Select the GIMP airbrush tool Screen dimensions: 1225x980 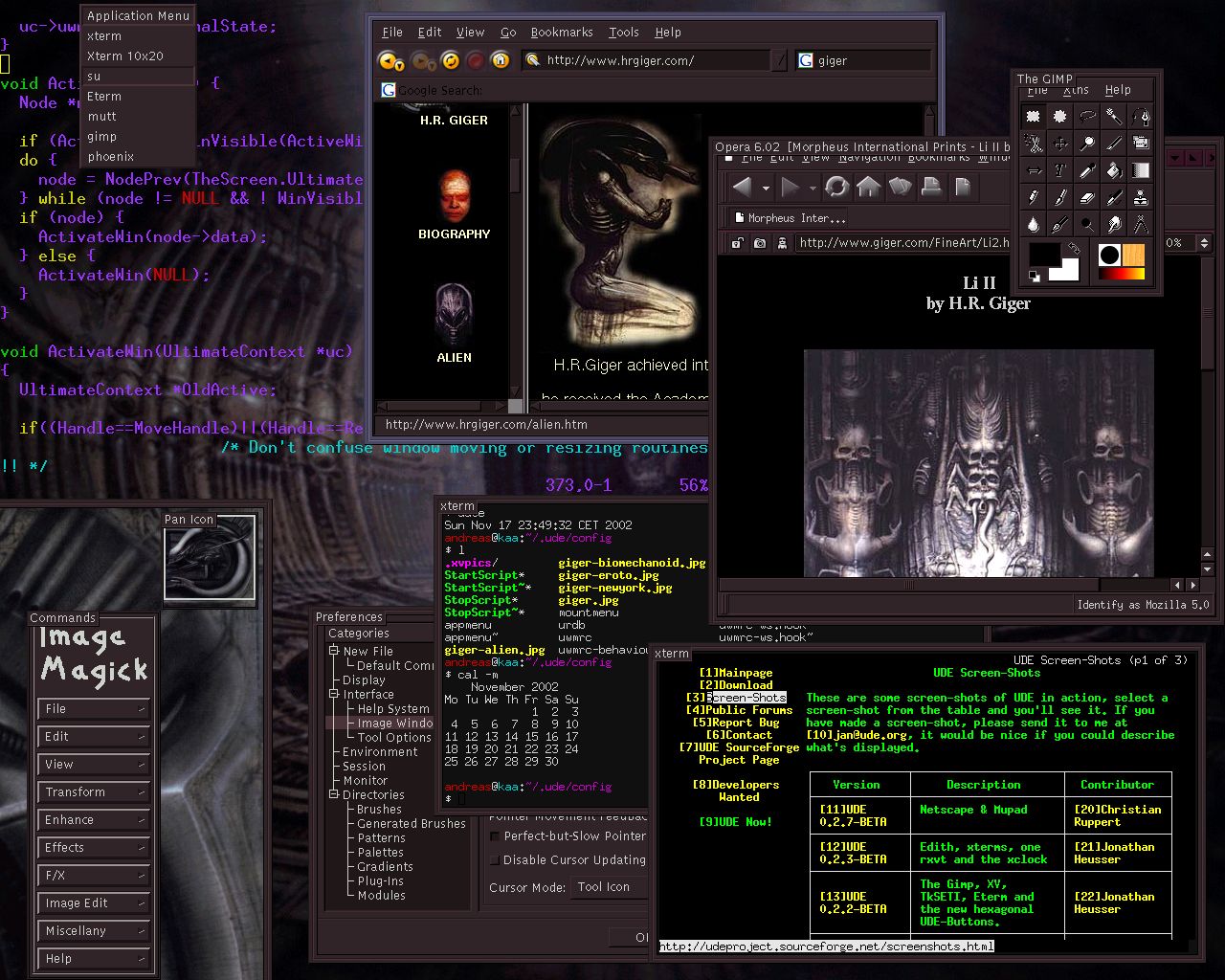coord(1114,197)
